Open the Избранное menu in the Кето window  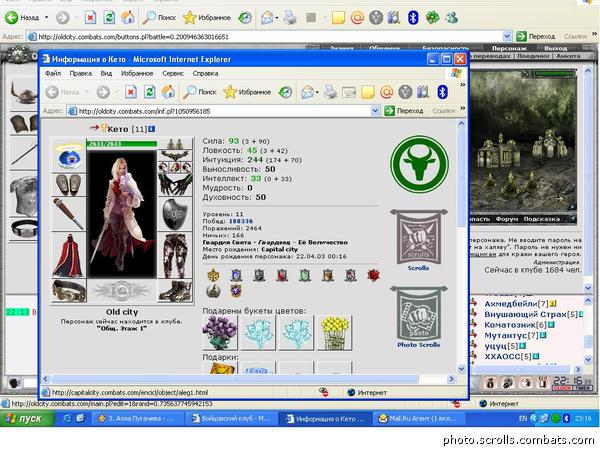pyautogui.click(x=137, y=73)
